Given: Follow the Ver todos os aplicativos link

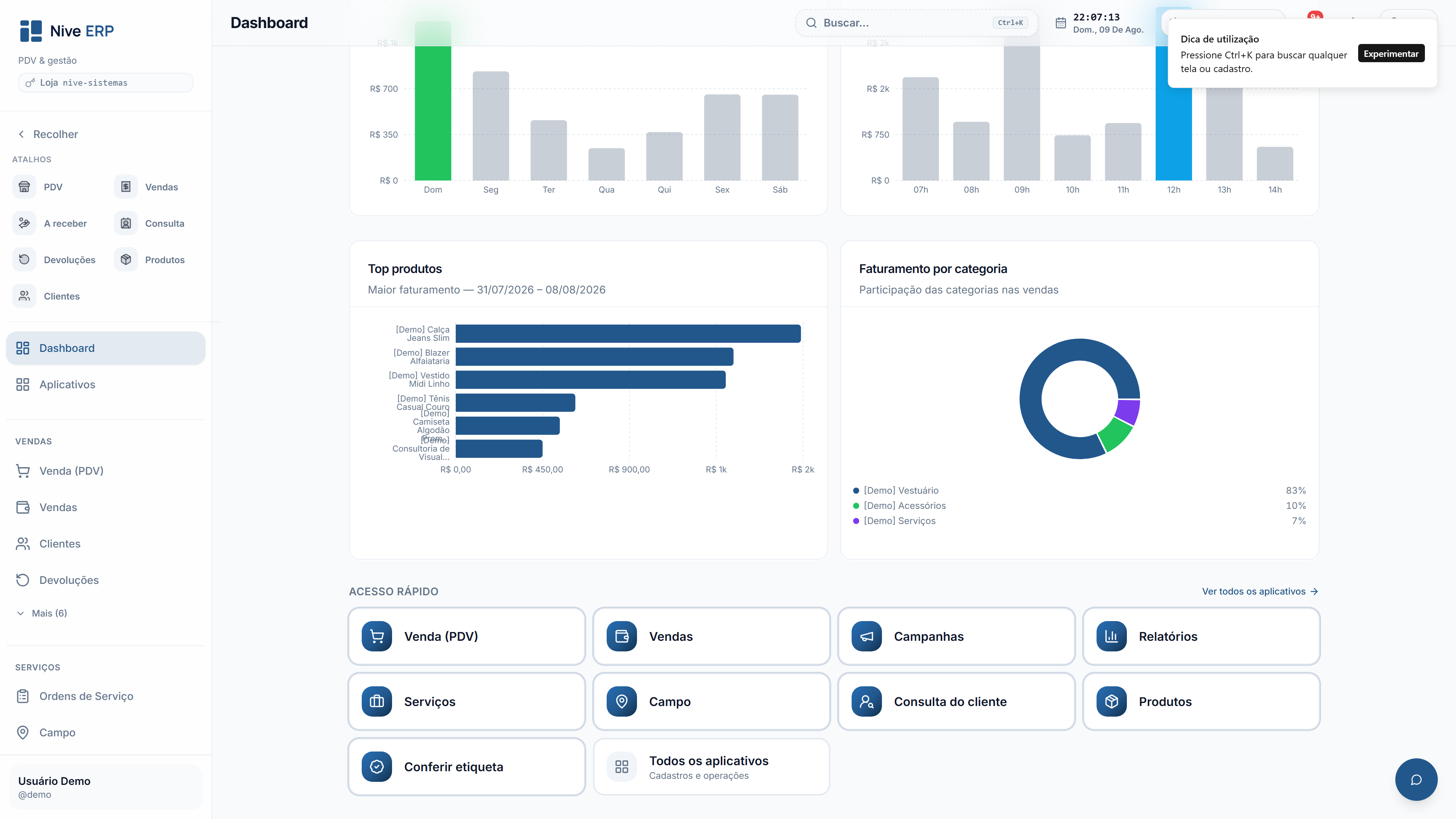Looking at the screenshot, I should pos(1260,591).
